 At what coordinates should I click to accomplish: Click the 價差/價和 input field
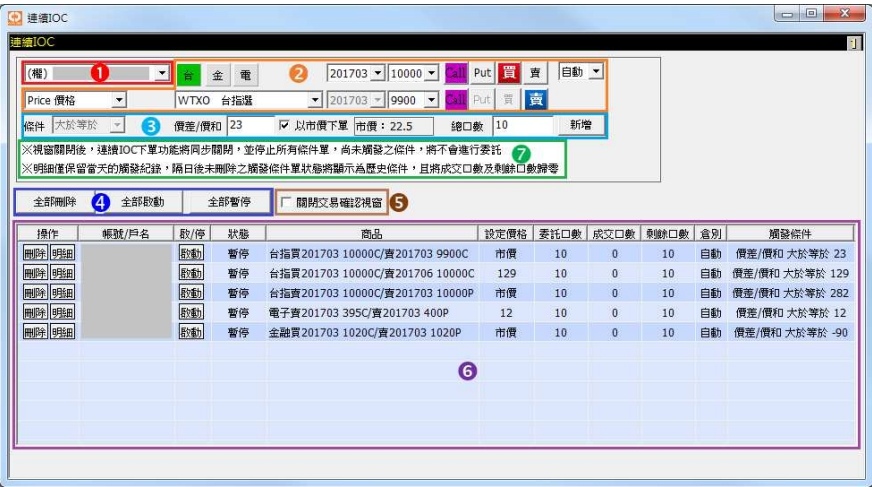pyautogui.click(x=250, y=126)
